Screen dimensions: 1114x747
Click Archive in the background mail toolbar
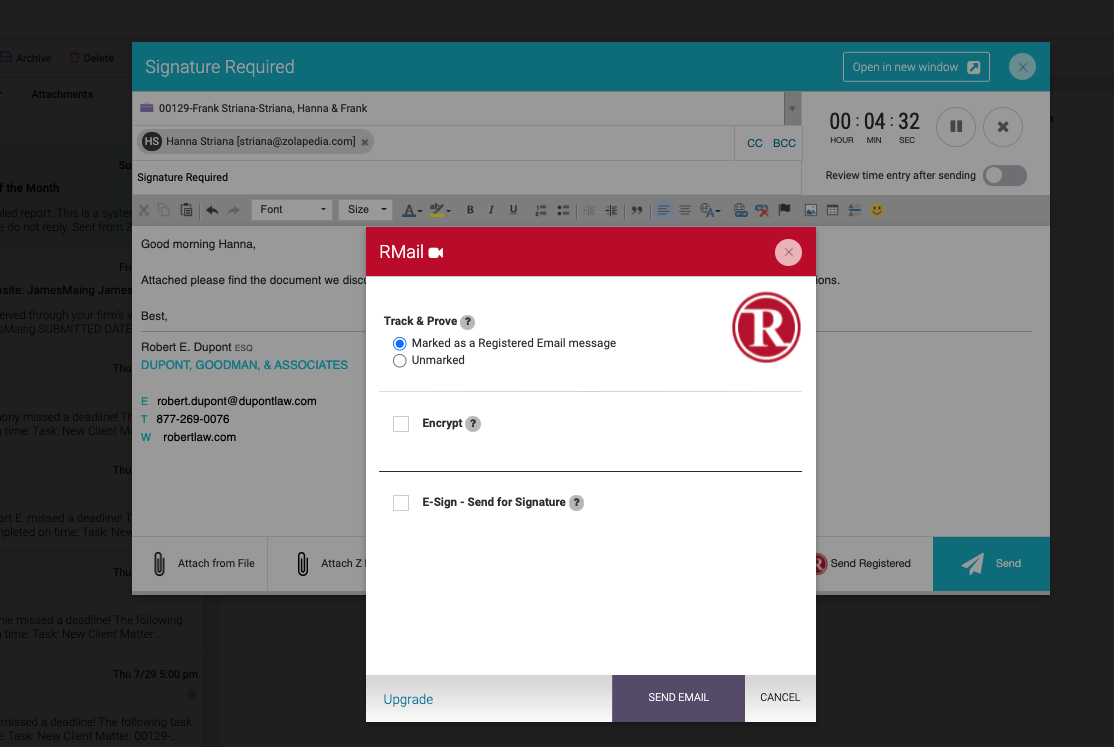tap(26, 58)
